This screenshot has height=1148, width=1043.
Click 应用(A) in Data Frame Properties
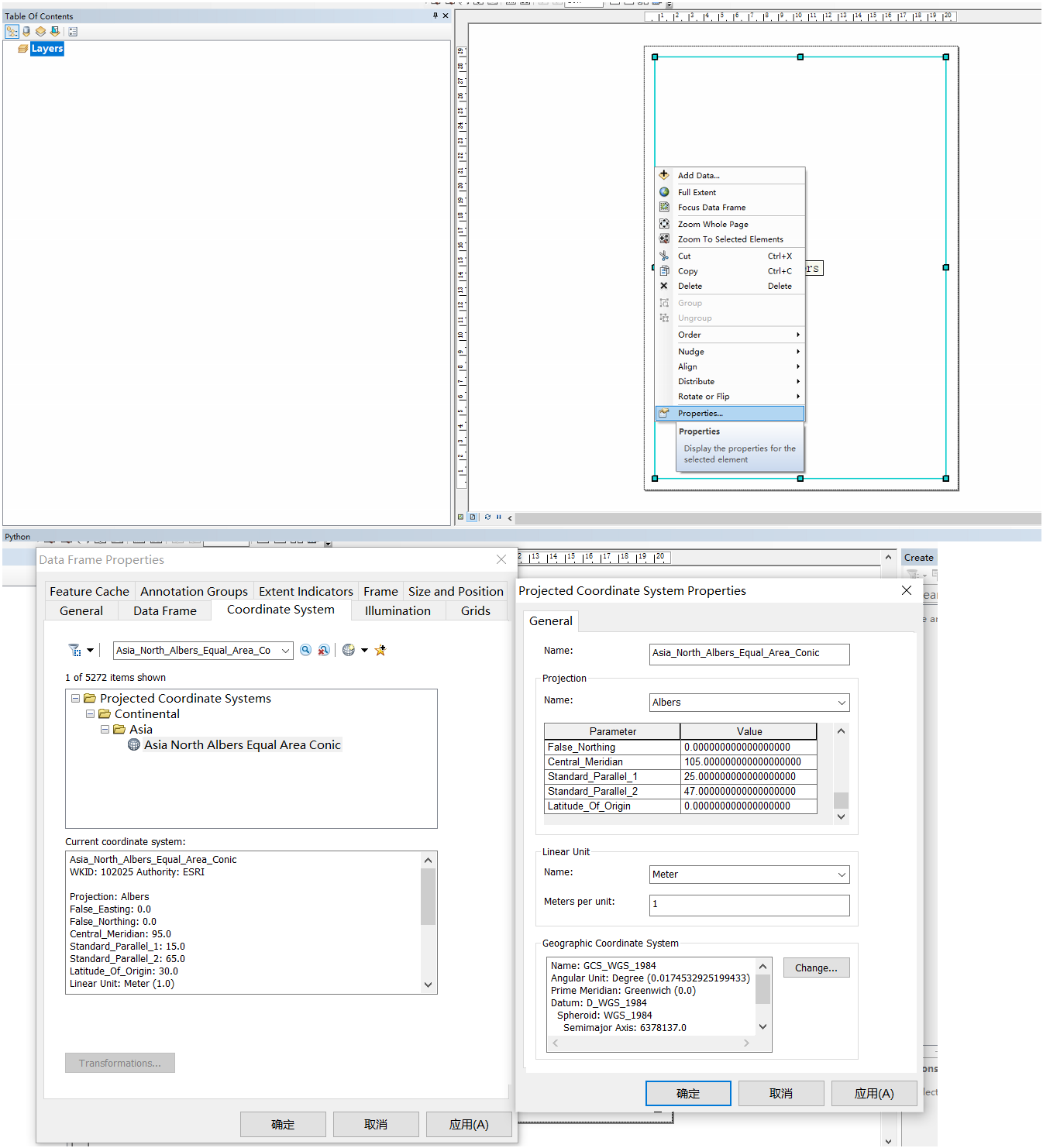pyautogui.click(x=469, y=1125)
